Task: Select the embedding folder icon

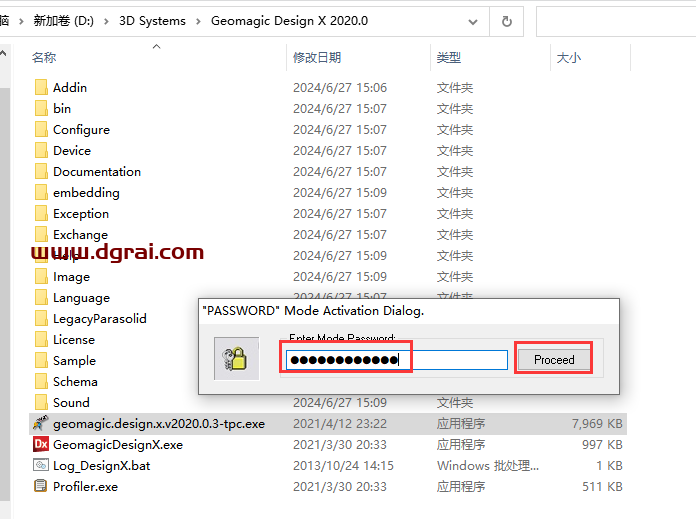Action: pyautogui.click(x=41, y=193)
